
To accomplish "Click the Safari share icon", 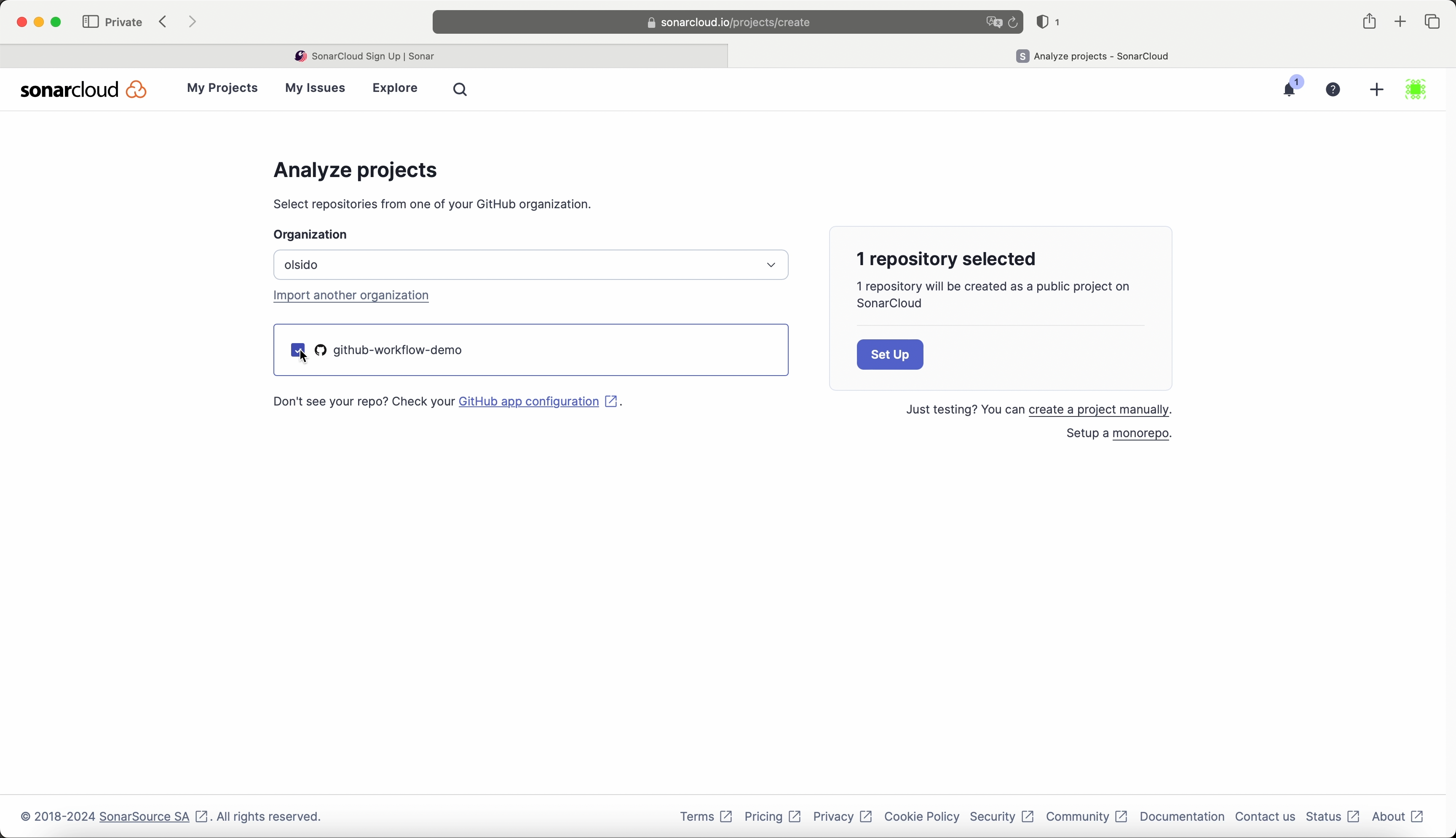I will click(x=1369, y=22).
